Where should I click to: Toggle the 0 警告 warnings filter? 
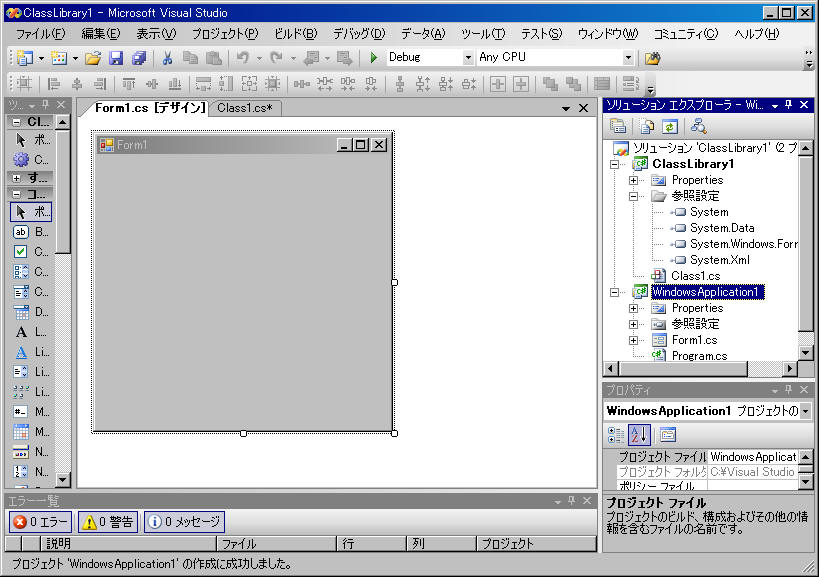tap(108, 521)
